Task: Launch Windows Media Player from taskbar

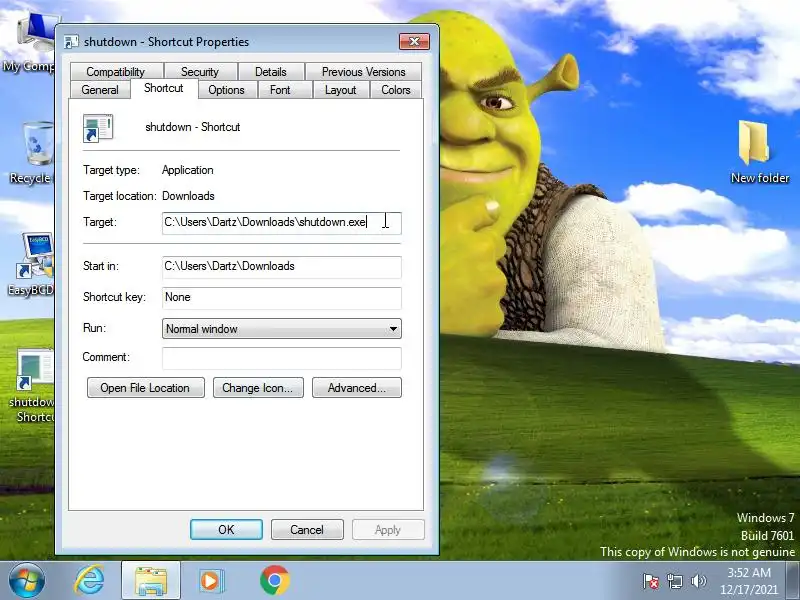Action: 211,581
